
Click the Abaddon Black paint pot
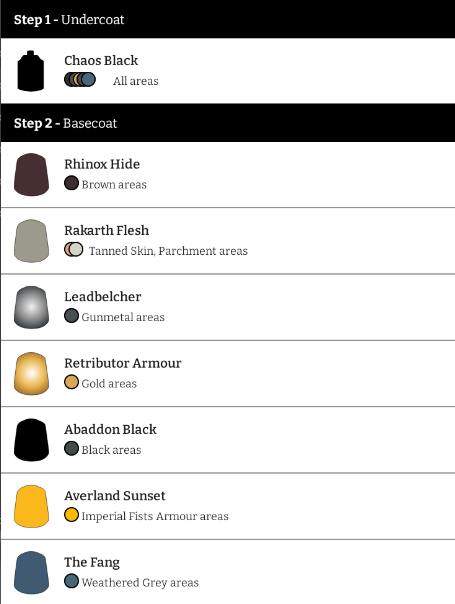(x=31, y=440)
